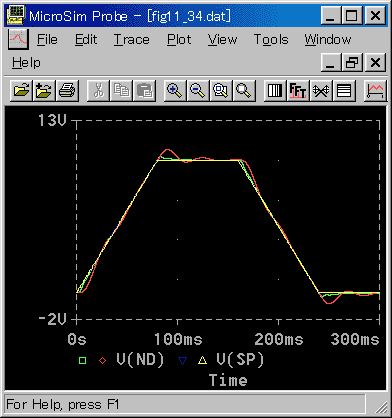Viewport: 392px width, 418px height.
Task: Click the 300ms X-axis label
Action: click(355, 339)
